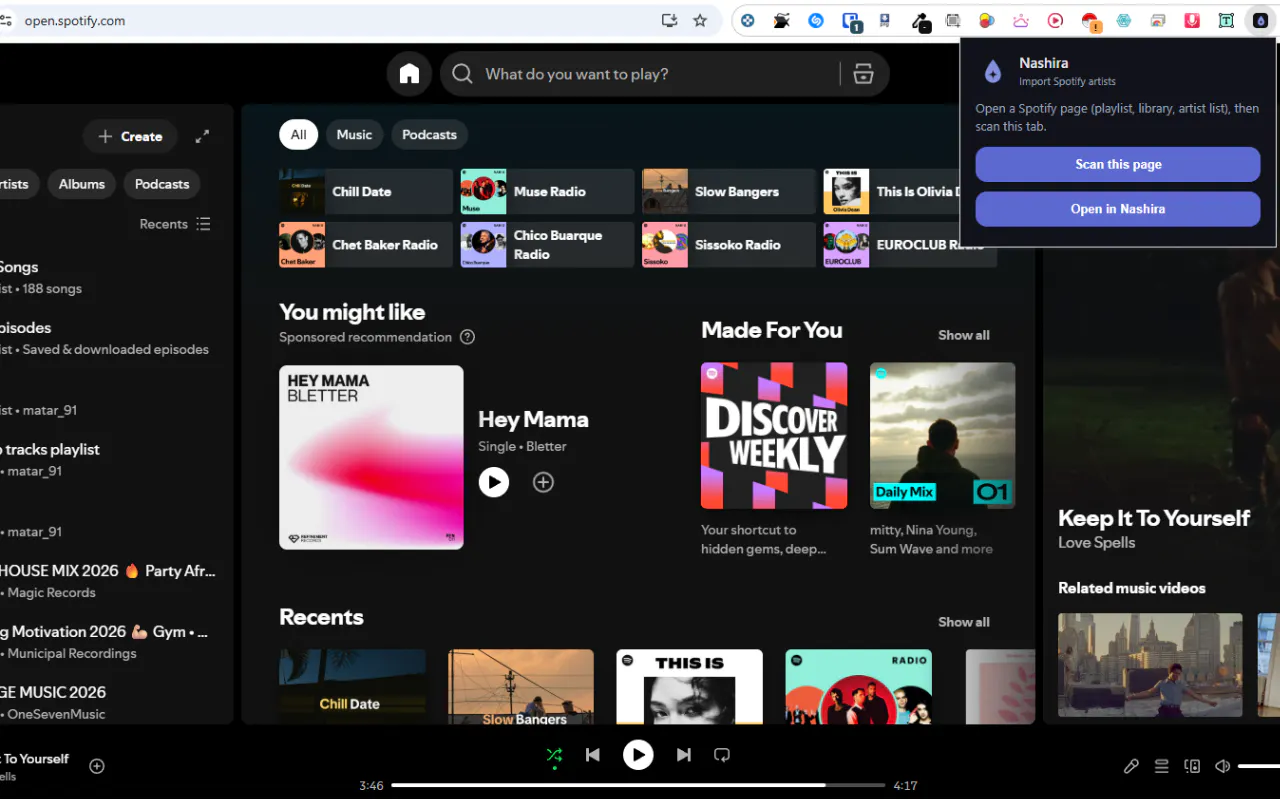
Task: Seek in the song progress bar
Action: point(639,785)
